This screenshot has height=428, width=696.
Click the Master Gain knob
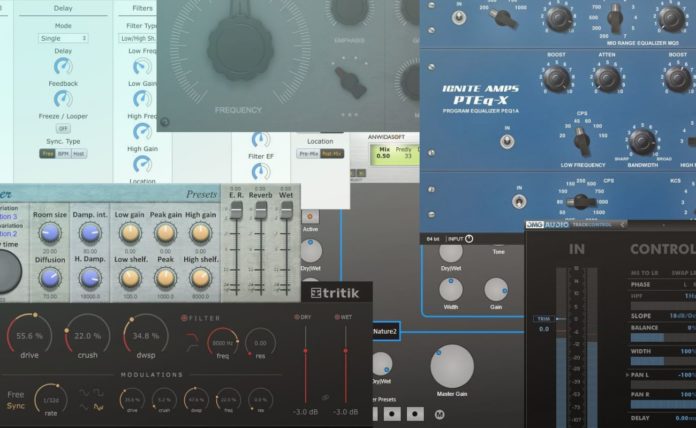tap(452, 367)
